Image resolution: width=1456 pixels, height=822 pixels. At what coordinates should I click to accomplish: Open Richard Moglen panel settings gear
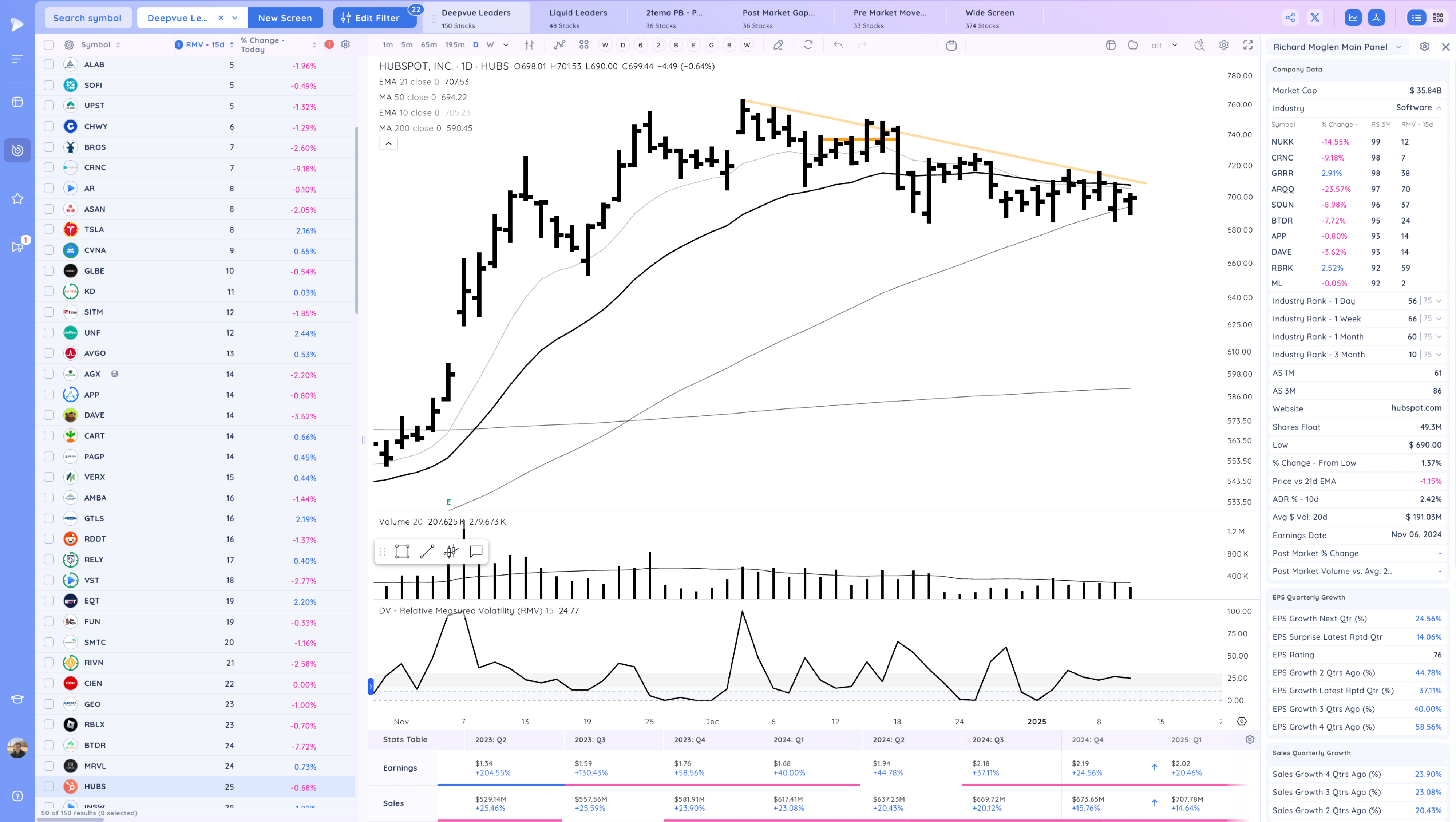click(x=1424, y=46)
